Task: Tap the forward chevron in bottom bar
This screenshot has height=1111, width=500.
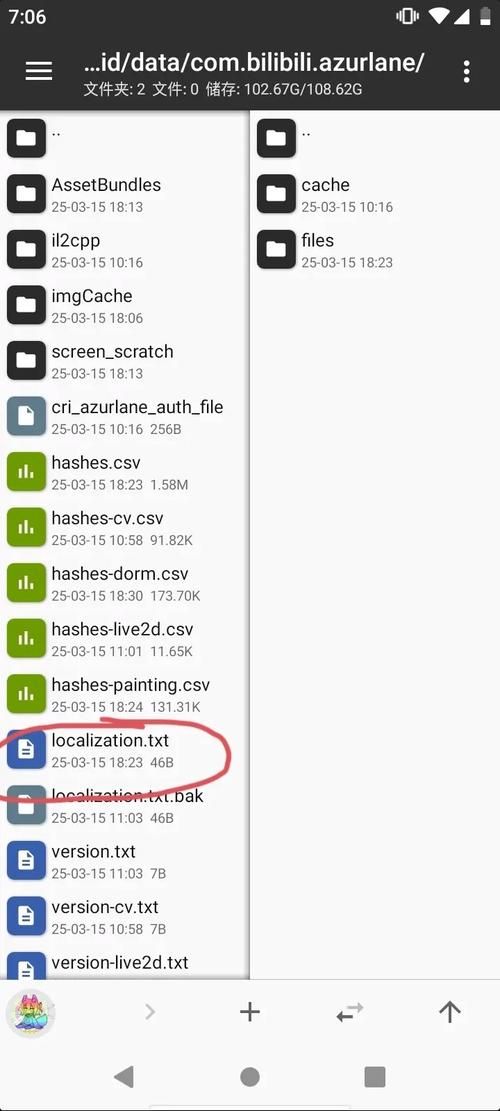Action: (x=149, y=1012)
